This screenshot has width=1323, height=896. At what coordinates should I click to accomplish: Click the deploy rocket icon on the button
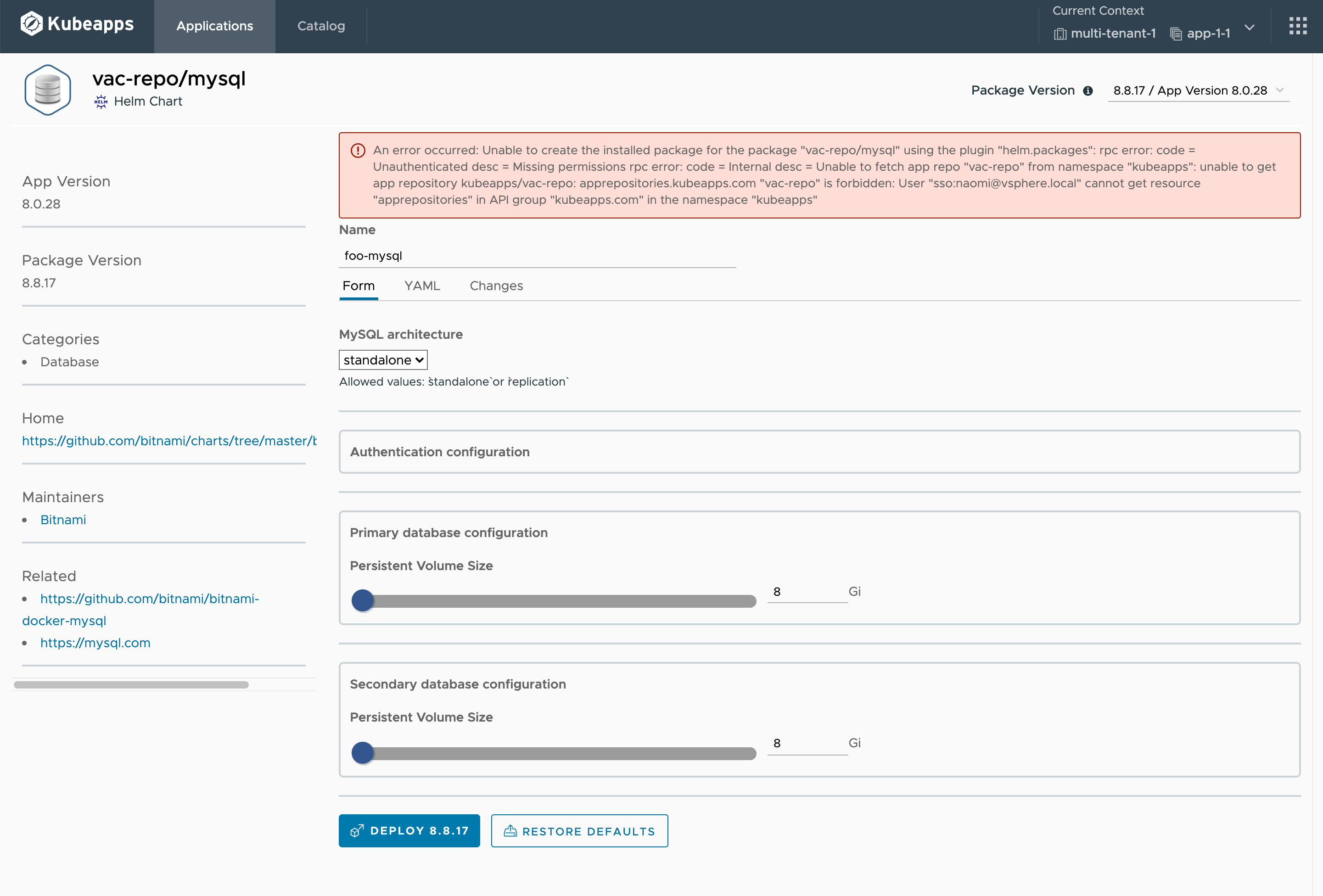pyautogui.click(x=357, y=830)
